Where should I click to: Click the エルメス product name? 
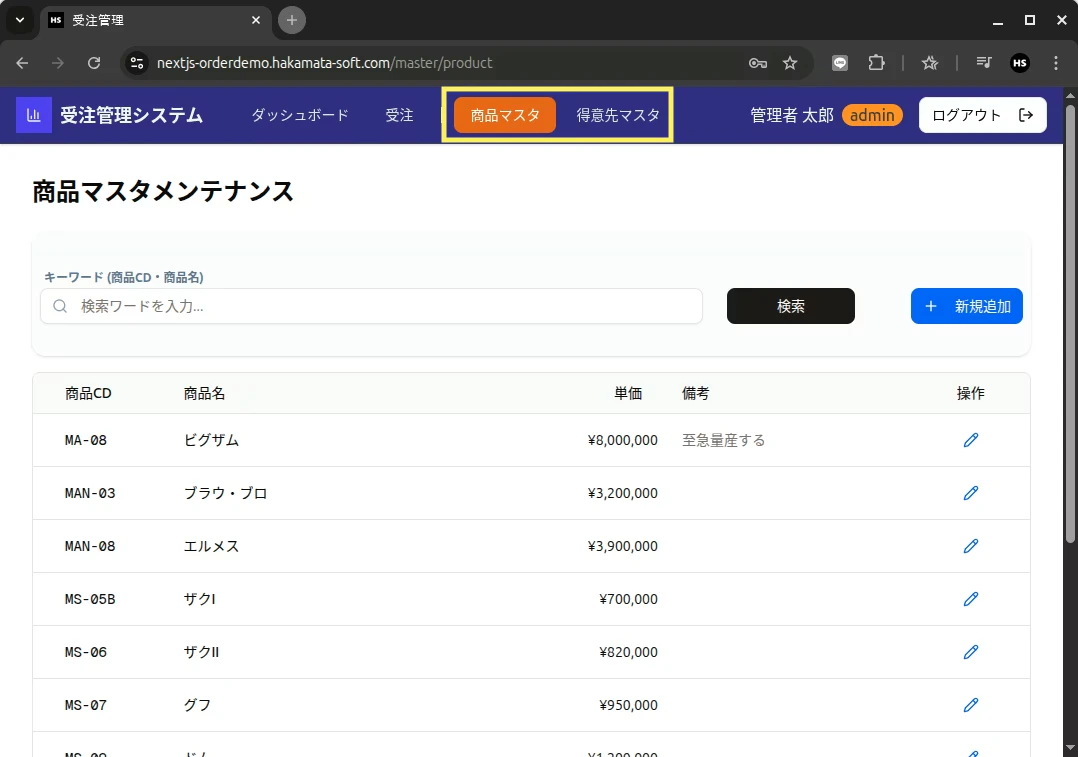pos(211,546)
